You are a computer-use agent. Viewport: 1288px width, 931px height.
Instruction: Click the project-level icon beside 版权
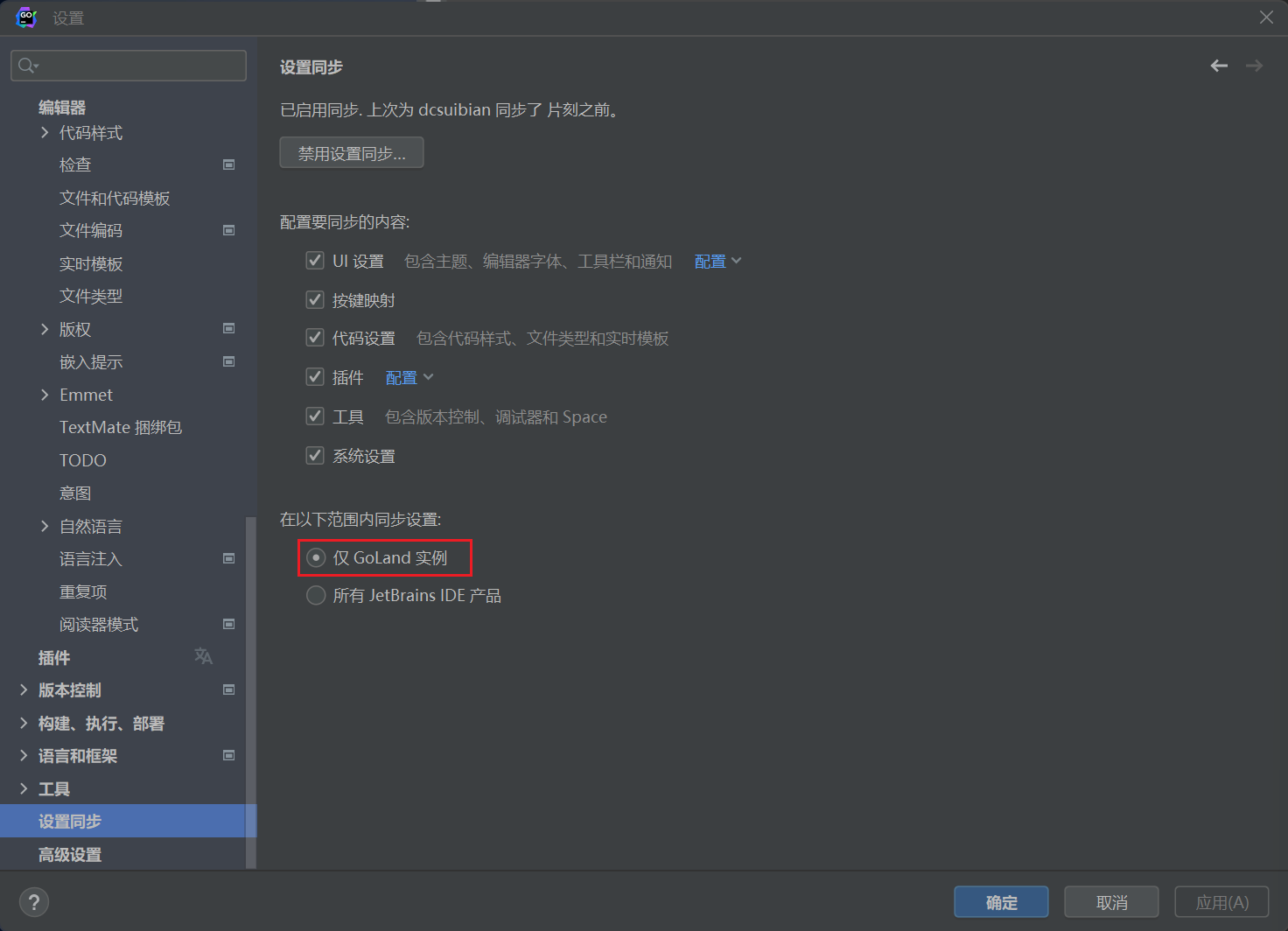[x=229, y=329]
